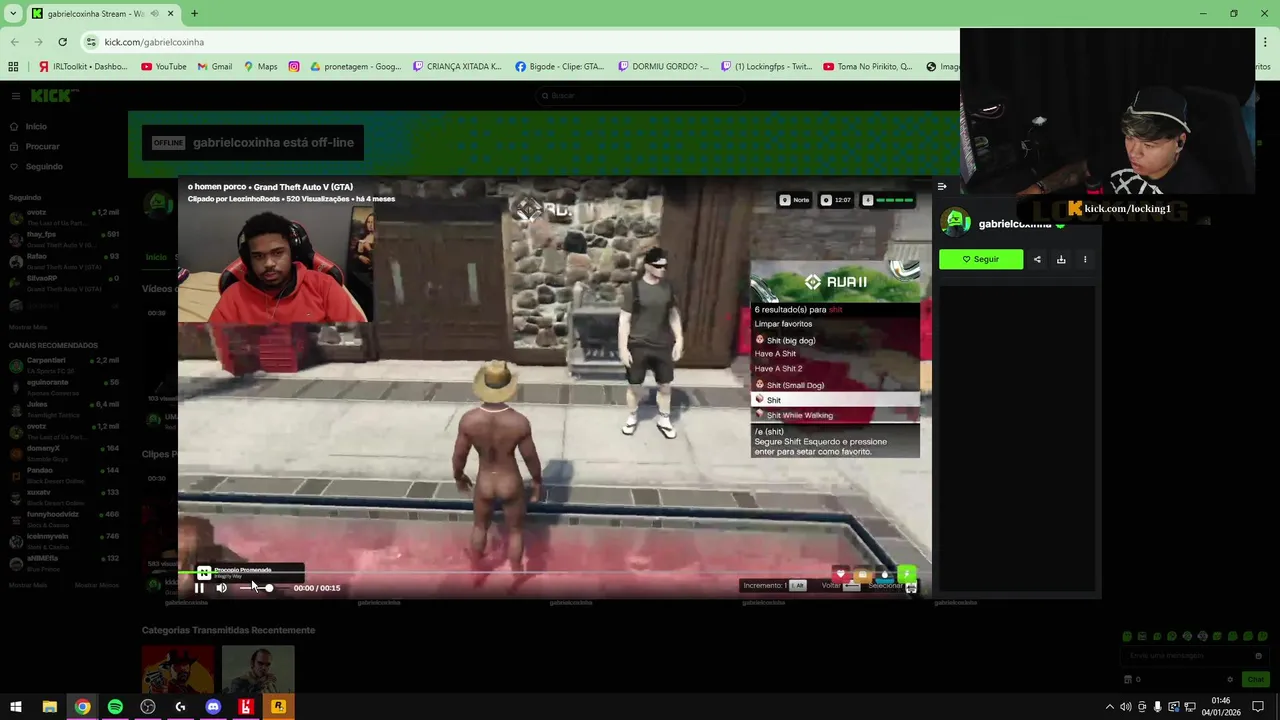Collapse the clip side panel arrow
The height and width of the screenshot is (720, 1280).
[942, 186]
